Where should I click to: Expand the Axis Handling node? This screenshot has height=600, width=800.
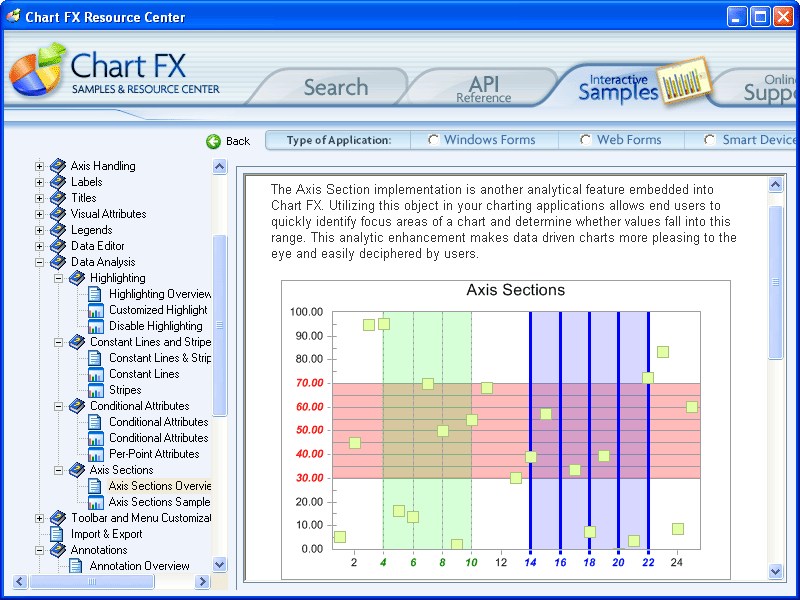pos(39,166)
